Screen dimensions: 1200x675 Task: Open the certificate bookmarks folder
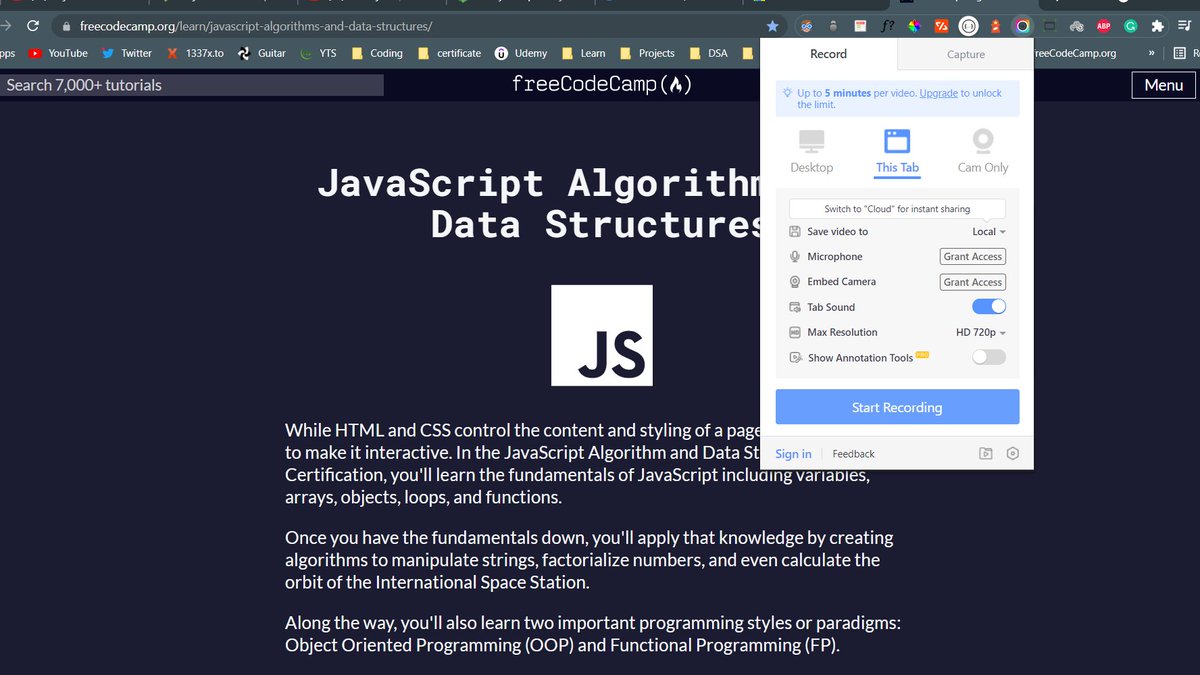coord(449,53)
